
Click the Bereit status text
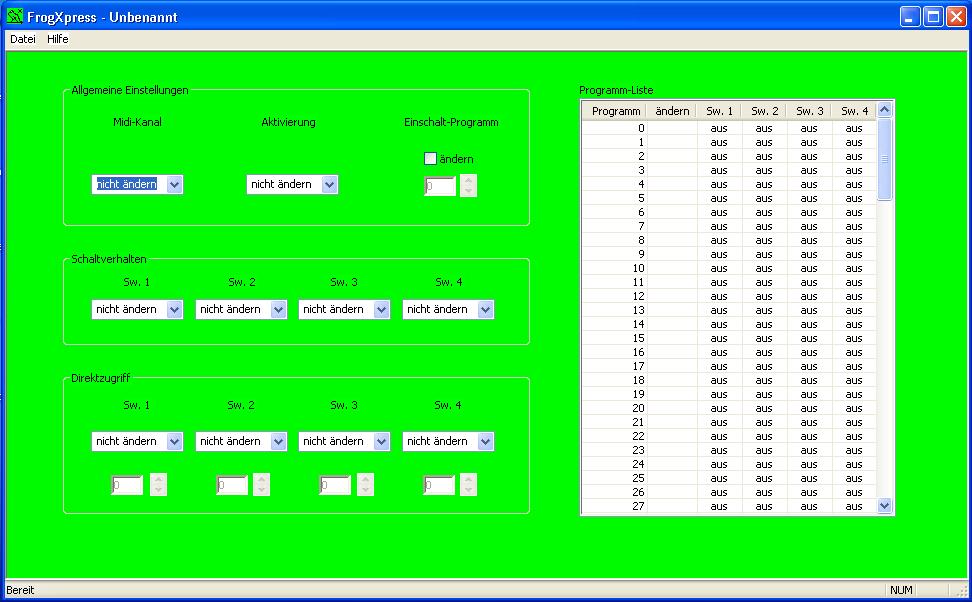point(20,590)
